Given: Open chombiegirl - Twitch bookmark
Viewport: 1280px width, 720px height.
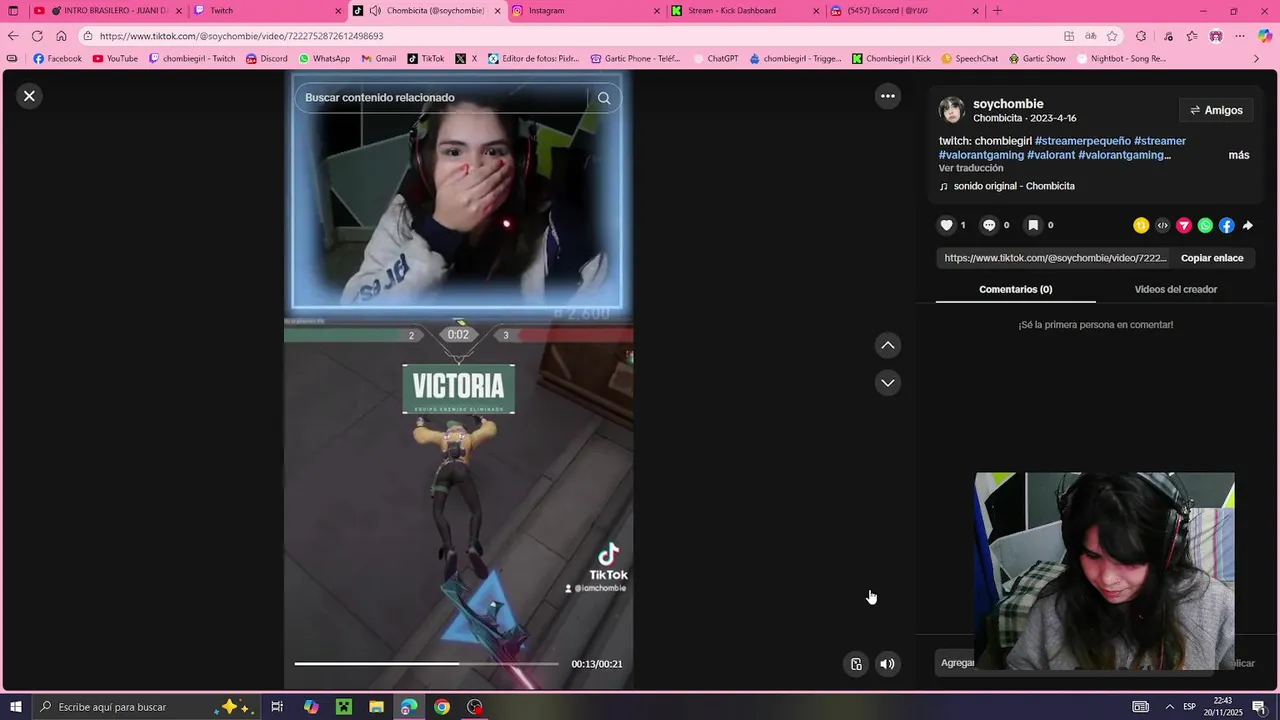Looking at the screenshot, I should 192,59.
